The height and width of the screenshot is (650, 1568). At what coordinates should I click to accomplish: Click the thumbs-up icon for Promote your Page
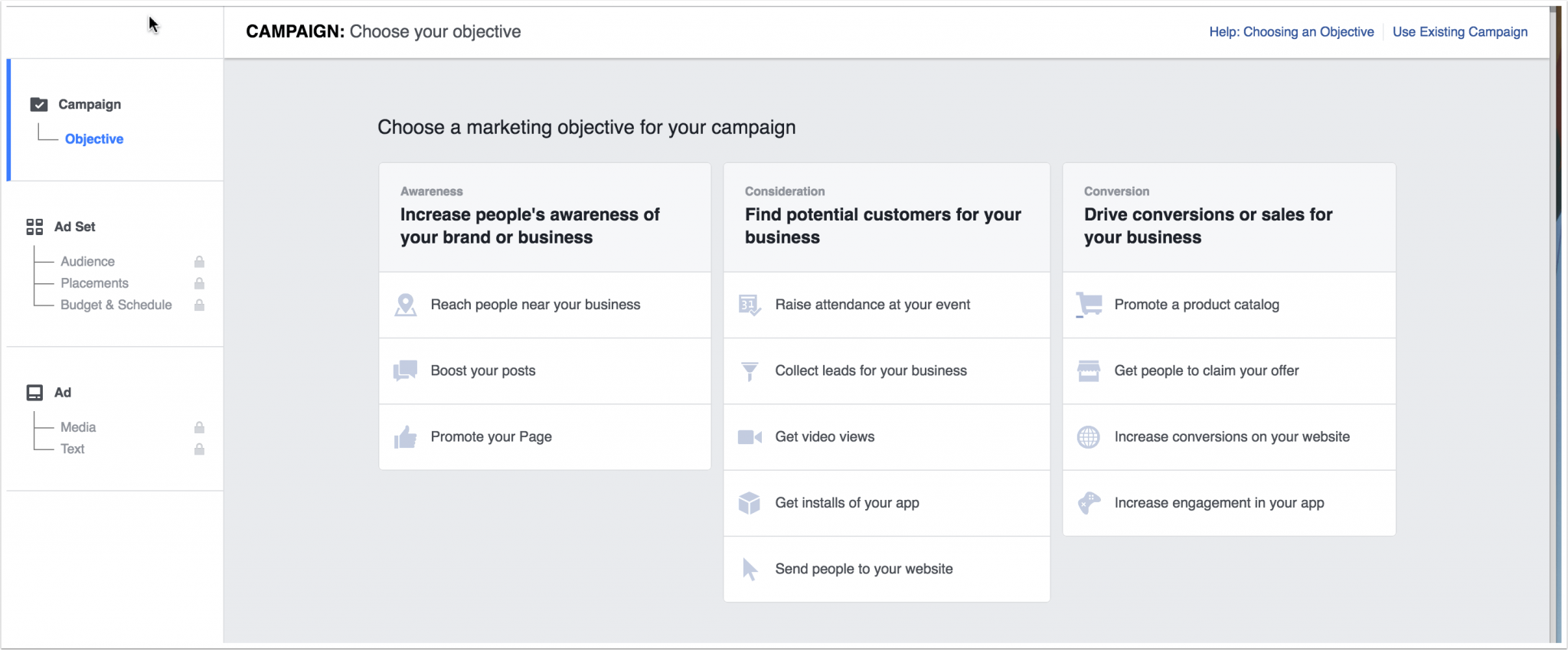[x=405, y=437]
